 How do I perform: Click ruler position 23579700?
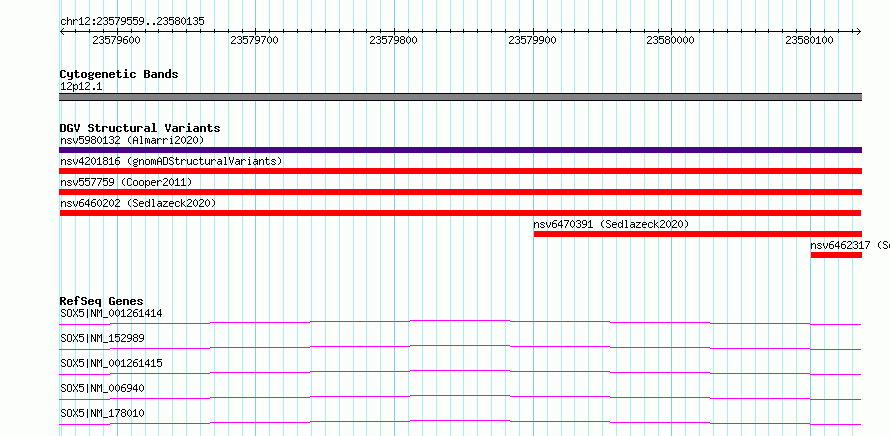click(x=255, y=40)
